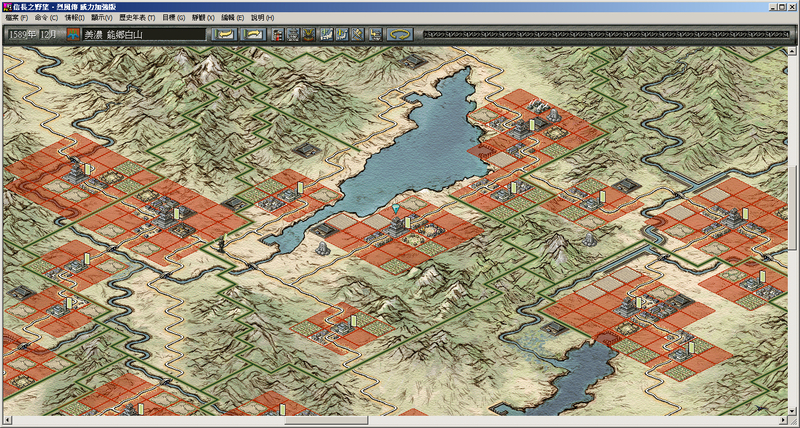Click the horizontal scrollbar's left arrow
This screenshot has width=800, height=428.
tap(6, 420)
